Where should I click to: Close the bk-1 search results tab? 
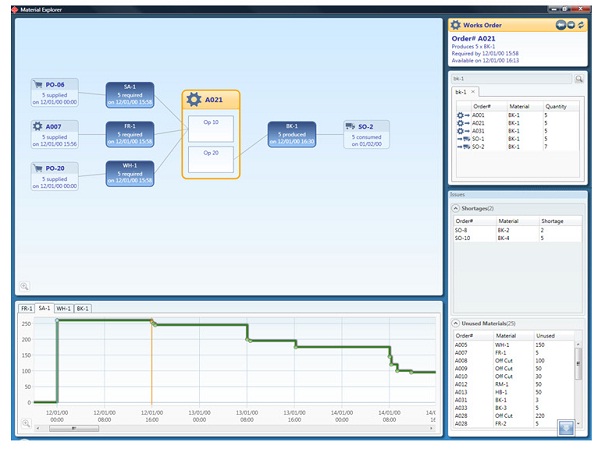click(474, 92)
